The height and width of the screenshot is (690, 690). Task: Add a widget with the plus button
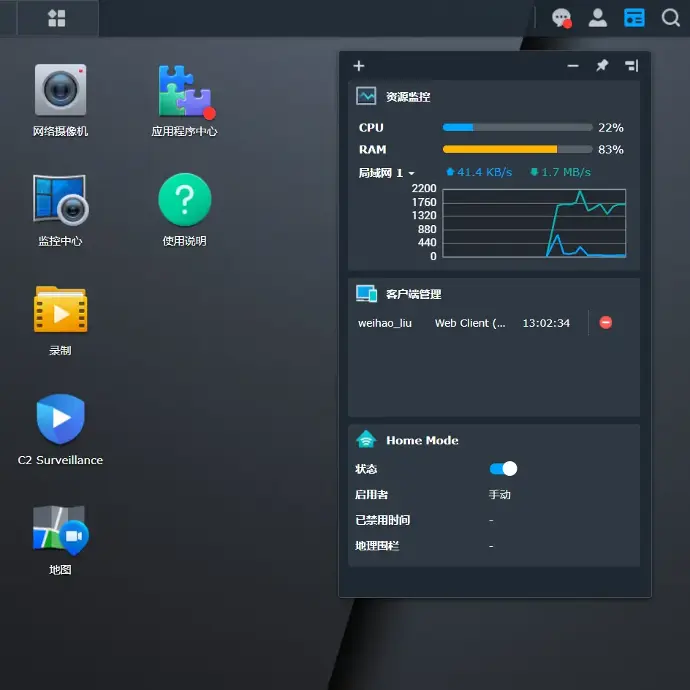pyautogui.click(x=359, y=66)
